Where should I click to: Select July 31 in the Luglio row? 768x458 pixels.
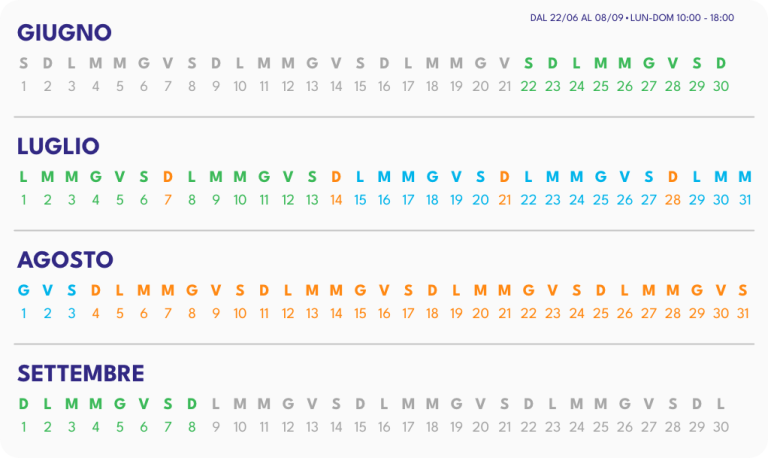[745, 200]
